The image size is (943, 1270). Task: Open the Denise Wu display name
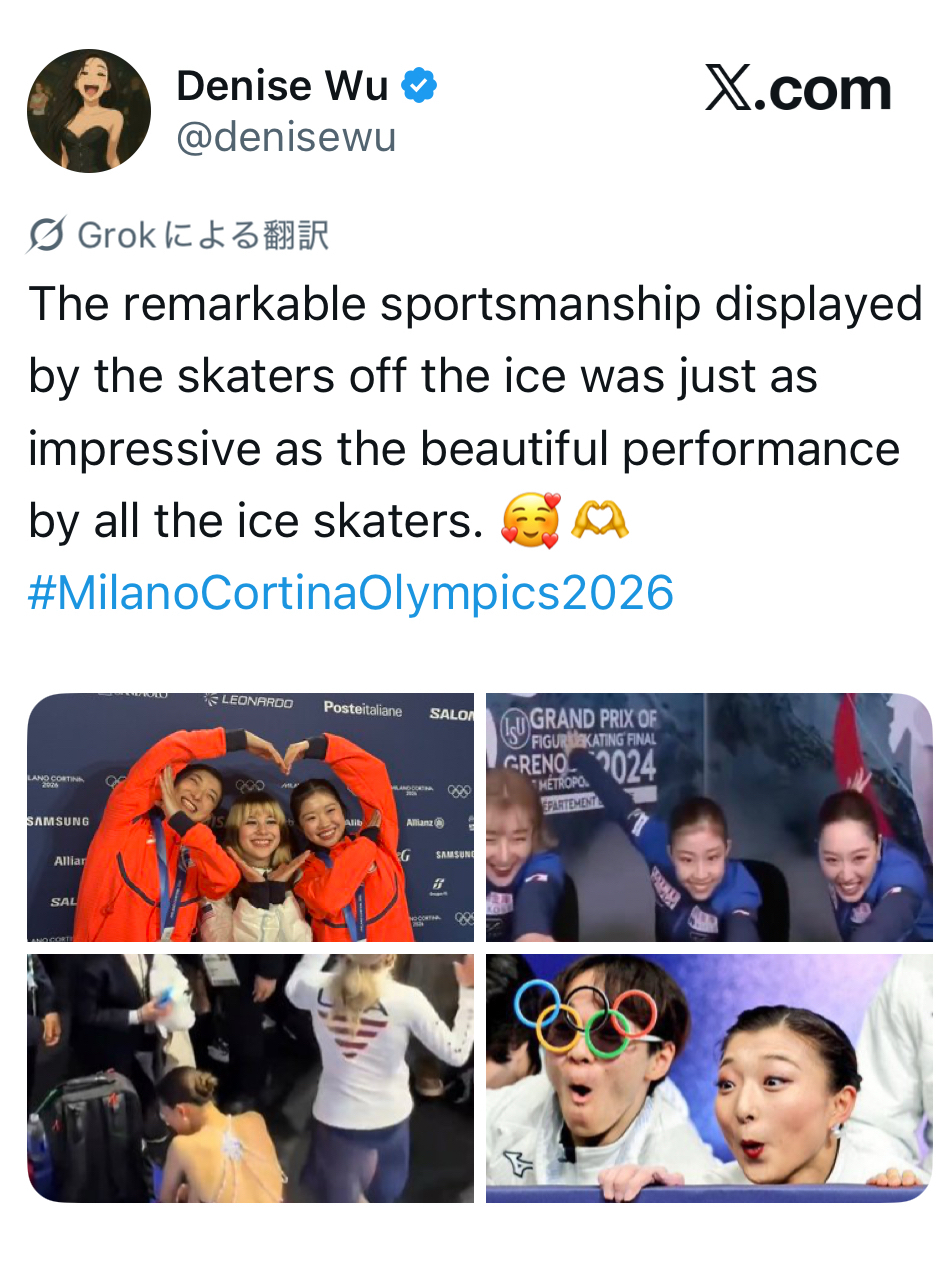282,87
